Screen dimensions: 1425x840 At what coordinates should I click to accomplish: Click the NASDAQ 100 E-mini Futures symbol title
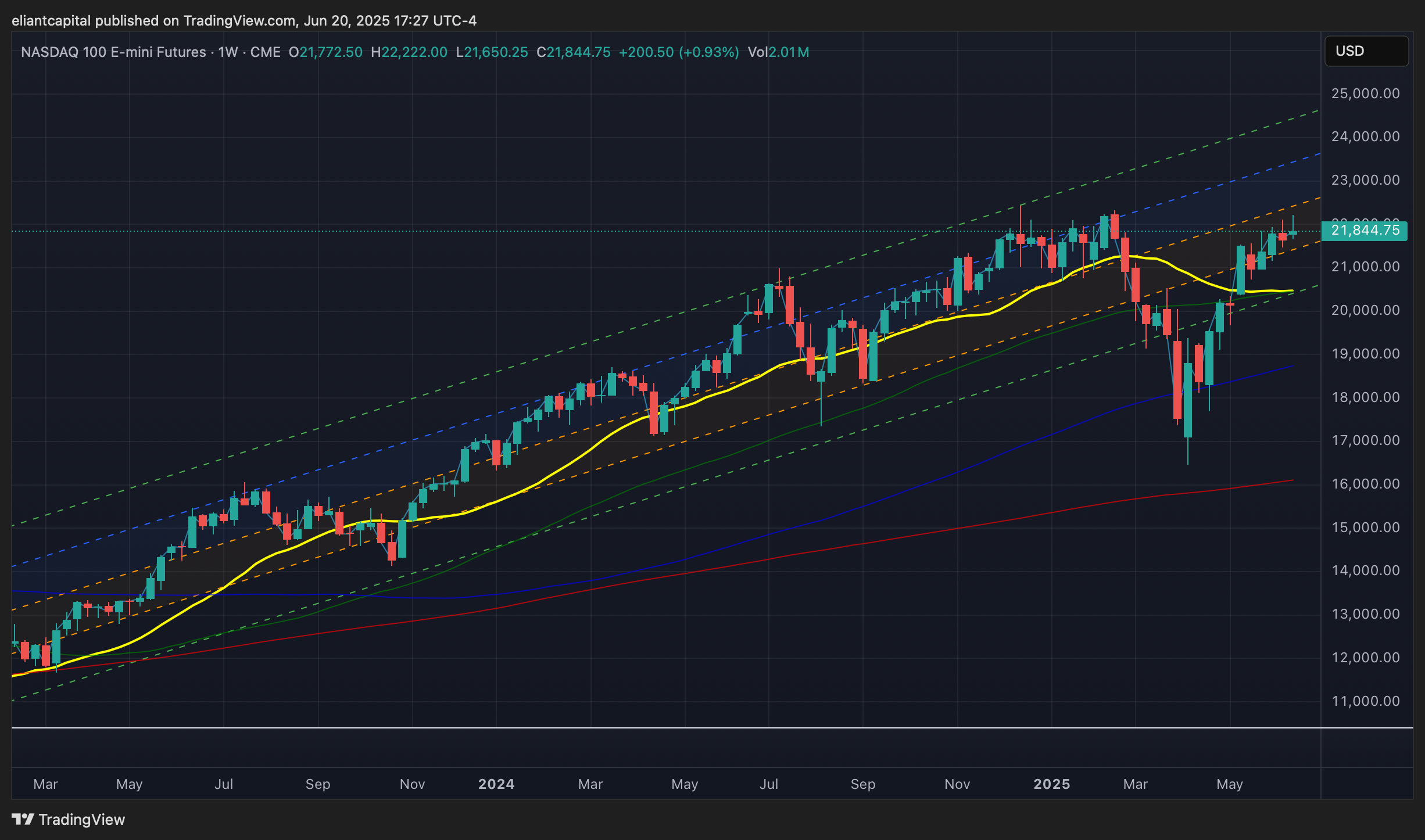[113, 52]
